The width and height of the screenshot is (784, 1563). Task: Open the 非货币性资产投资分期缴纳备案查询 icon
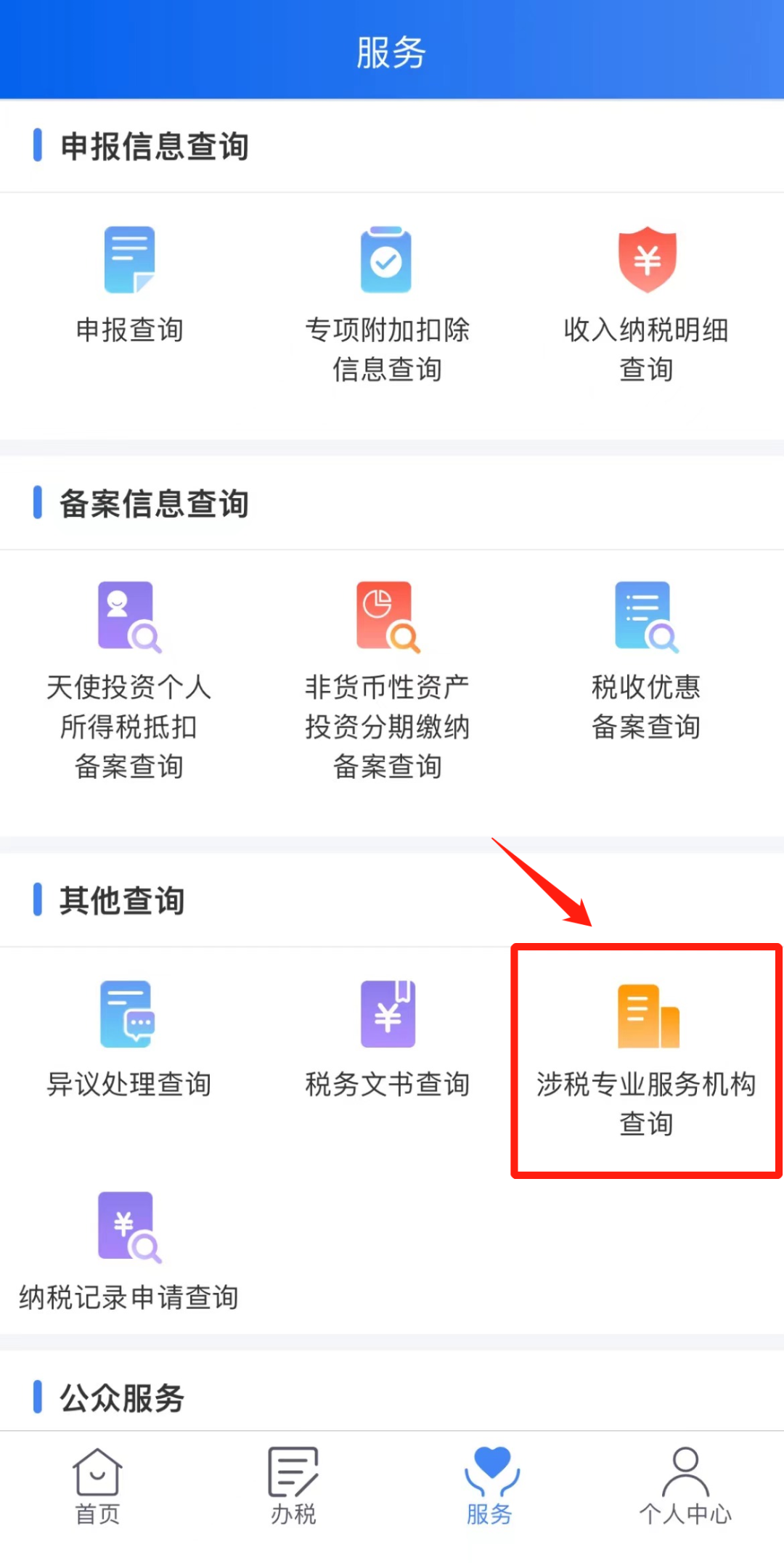(x=388, y=617)
